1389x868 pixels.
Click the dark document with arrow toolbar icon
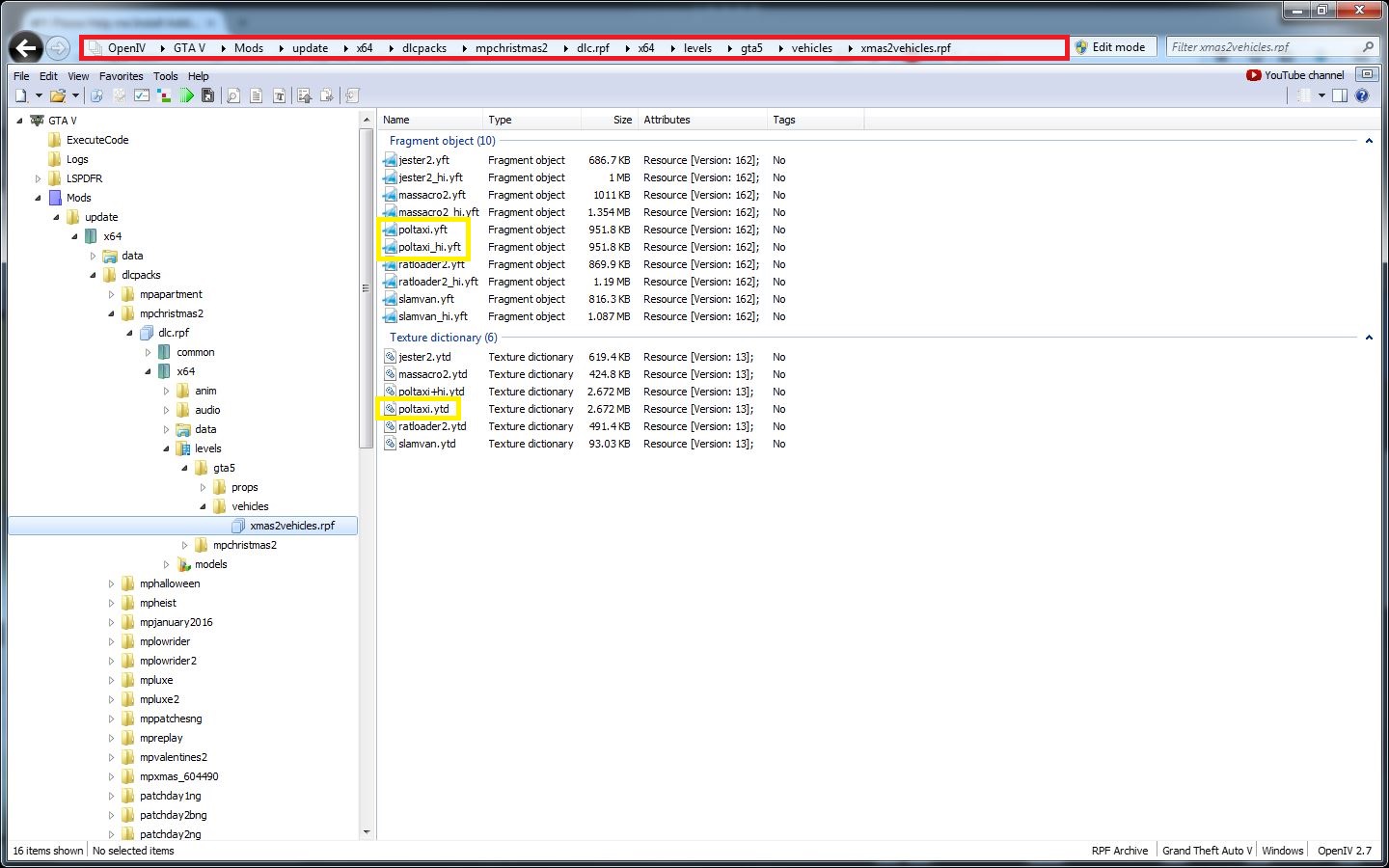point(207,95)
